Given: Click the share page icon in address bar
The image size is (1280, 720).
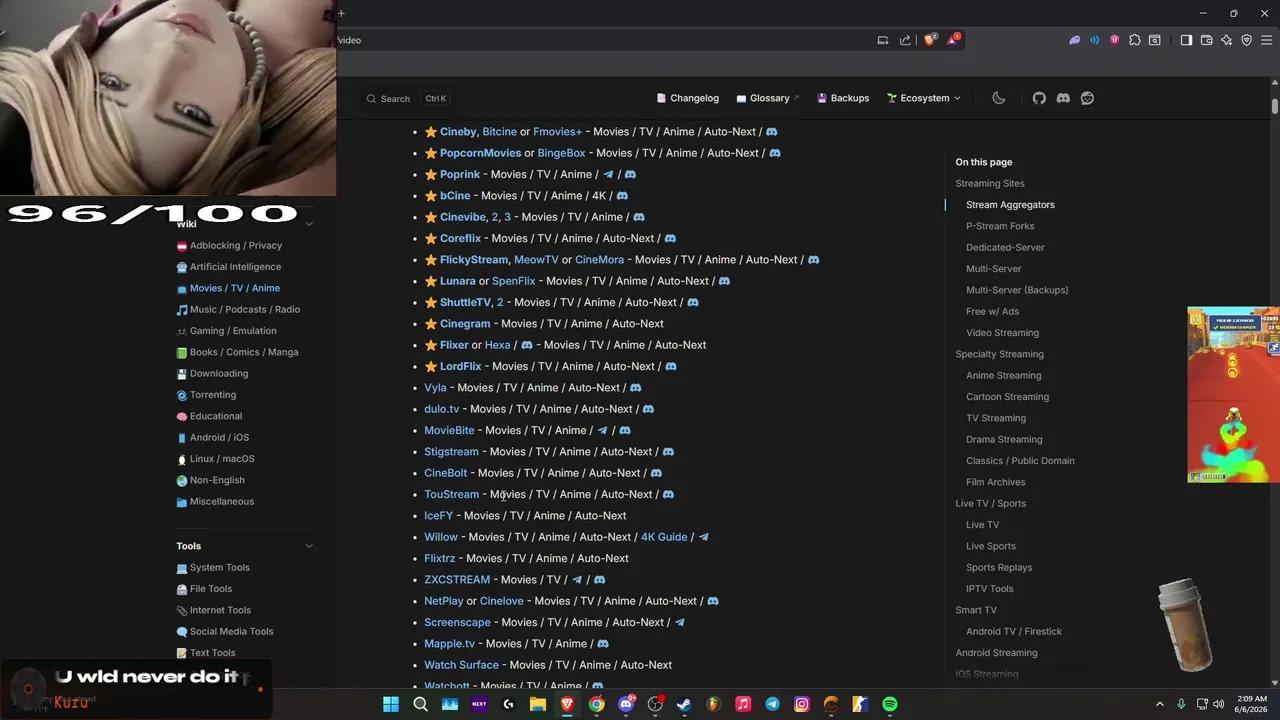Looking at the screenshot, I should [905, 40].
